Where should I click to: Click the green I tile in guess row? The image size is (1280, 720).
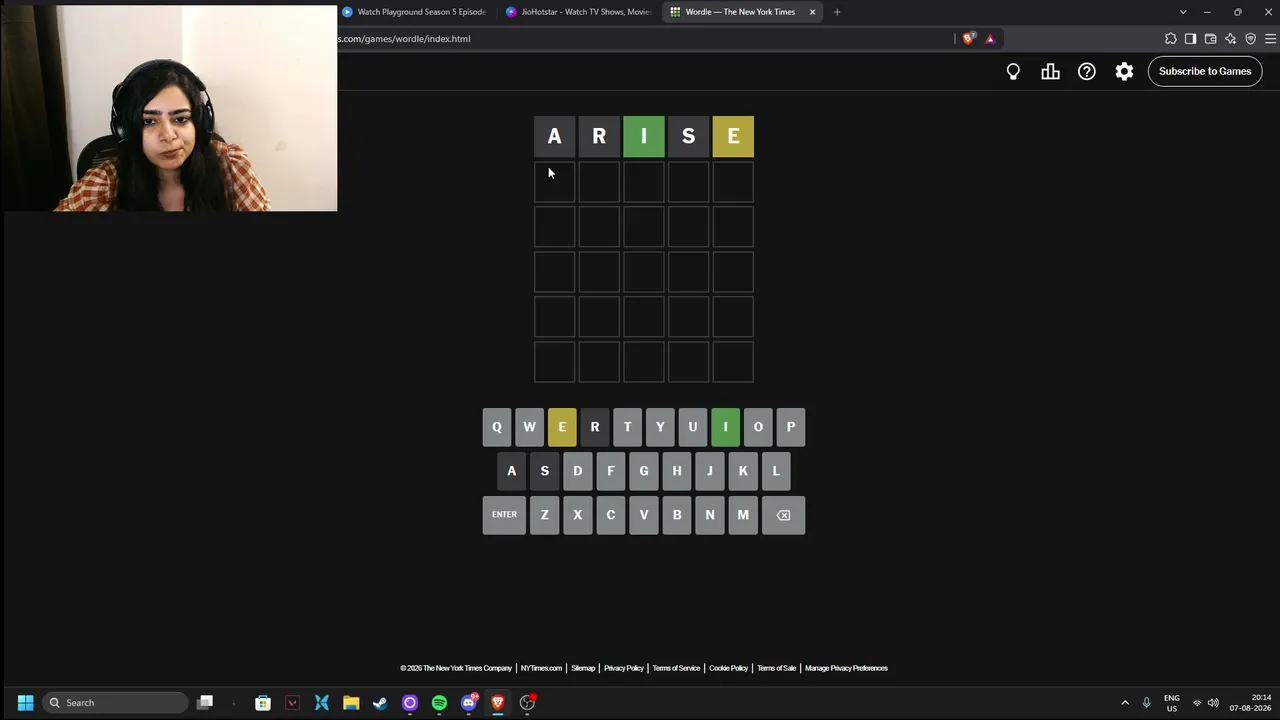(x=644, y=137)
